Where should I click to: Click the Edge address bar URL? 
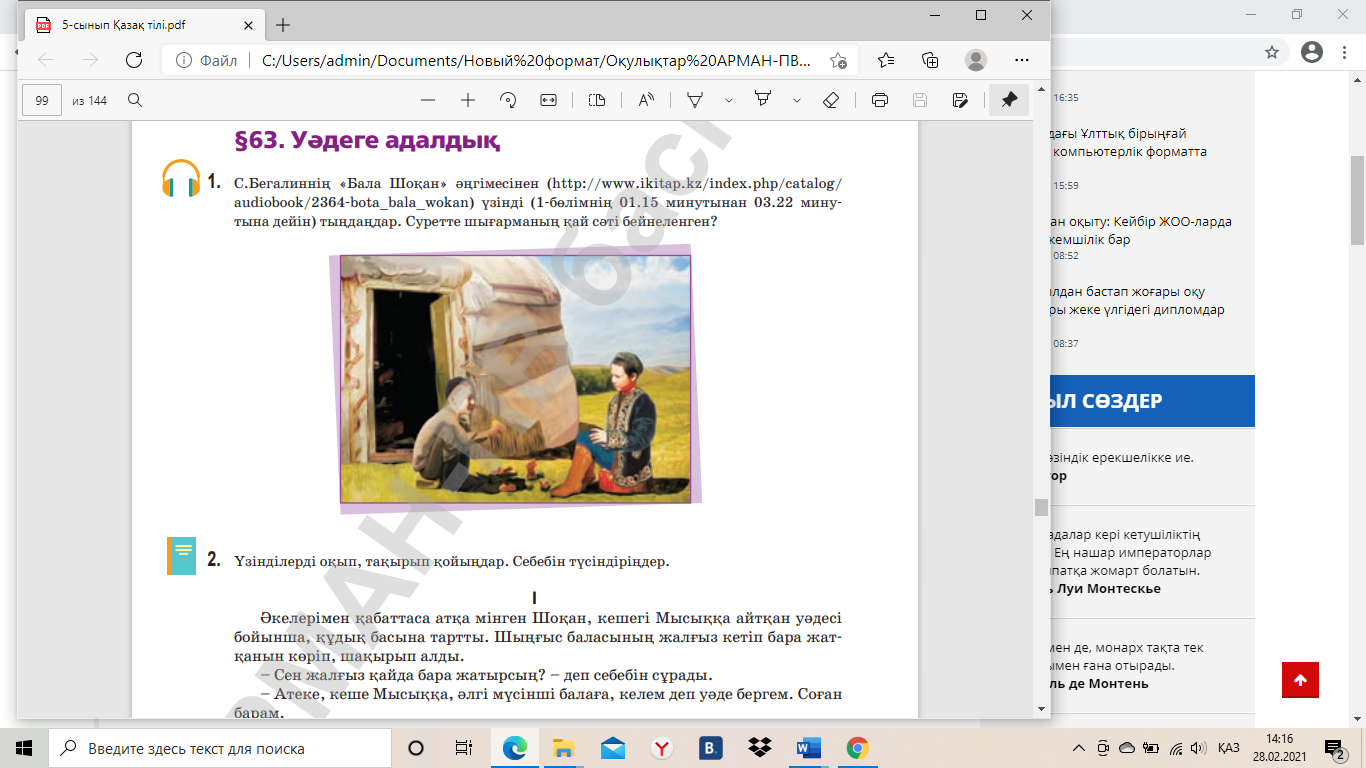coord(538,60)
